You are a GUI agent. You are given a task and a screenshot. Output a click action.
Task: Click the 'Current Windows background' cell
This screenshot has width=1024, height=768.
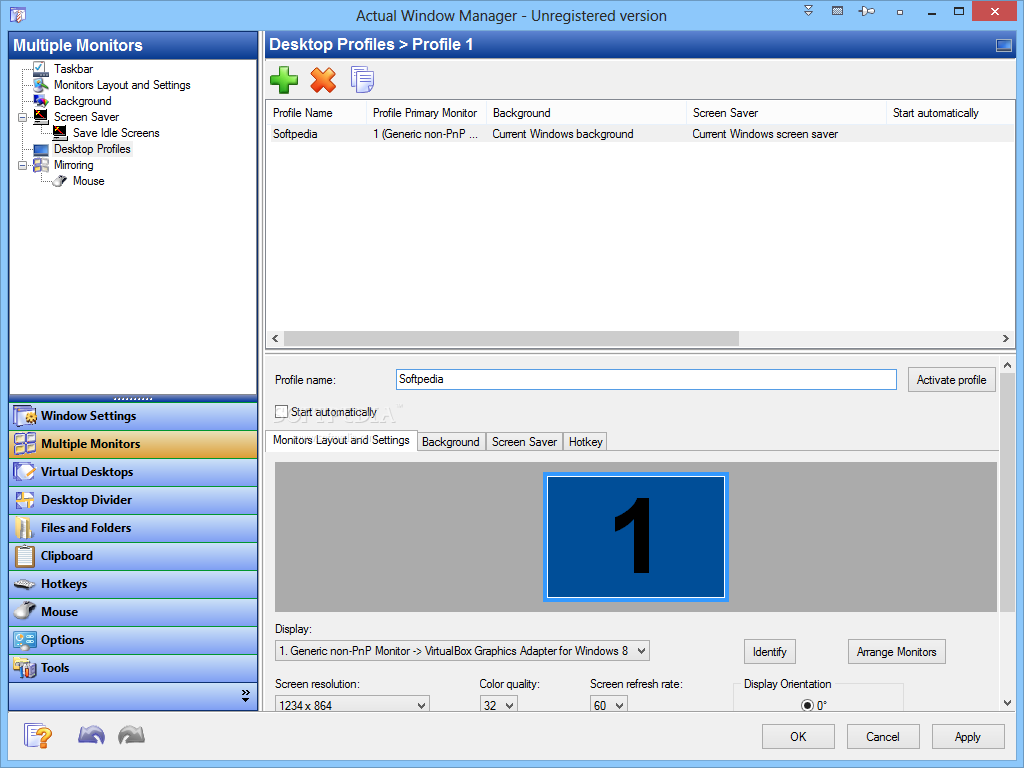pos(563,134)
